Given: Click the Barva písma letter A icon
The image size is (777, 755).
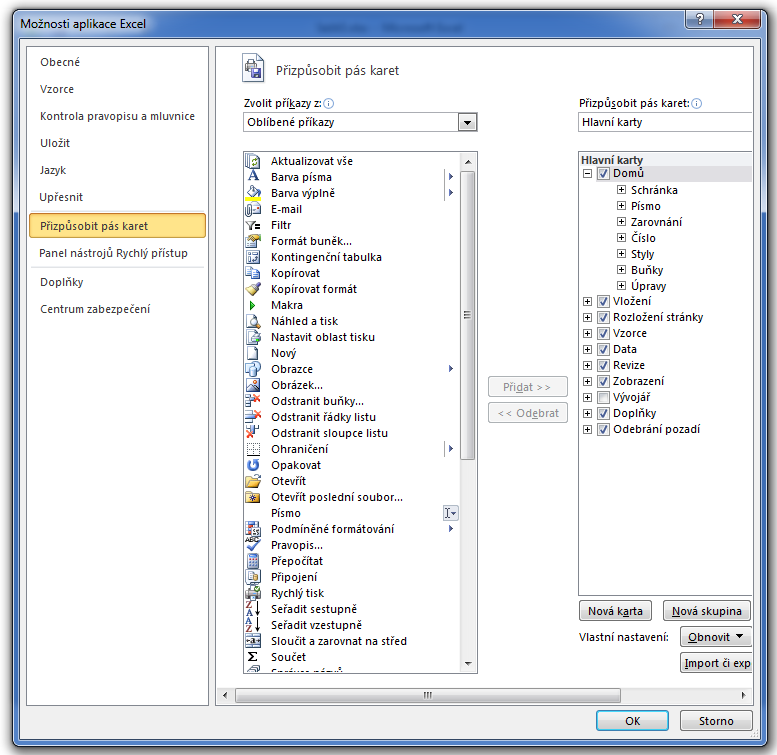Looking at the screenshot, I should coord(253,176).
